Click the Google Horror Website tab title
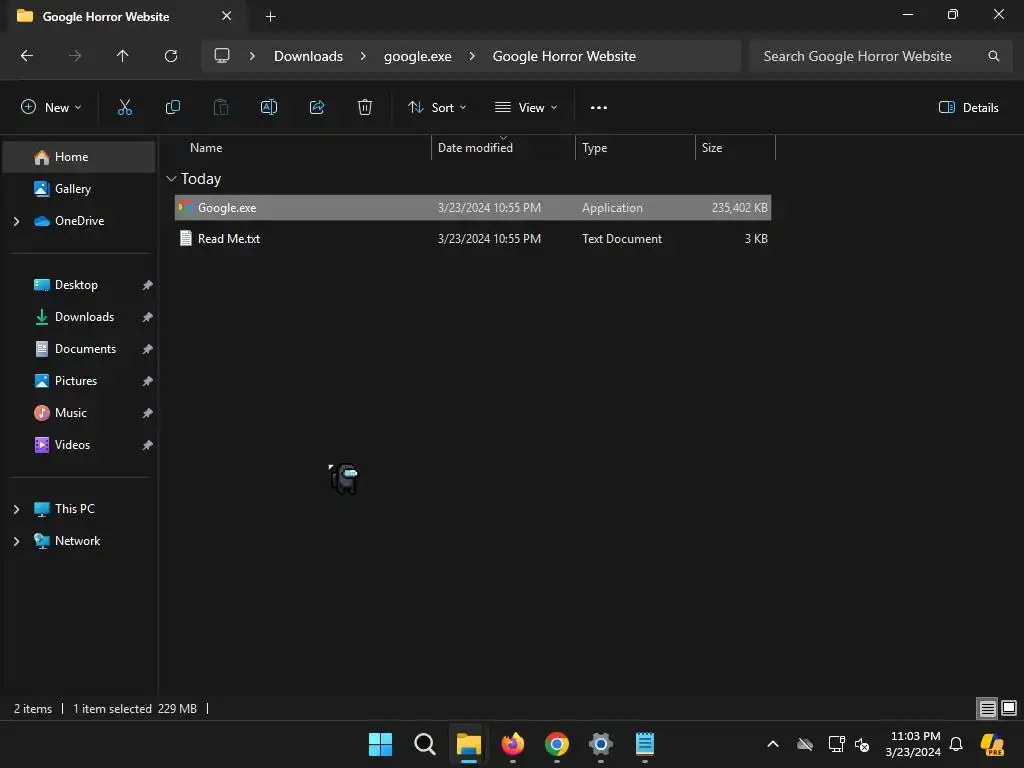The width and height of the screenshot is (1024, 768). [106, 17]
